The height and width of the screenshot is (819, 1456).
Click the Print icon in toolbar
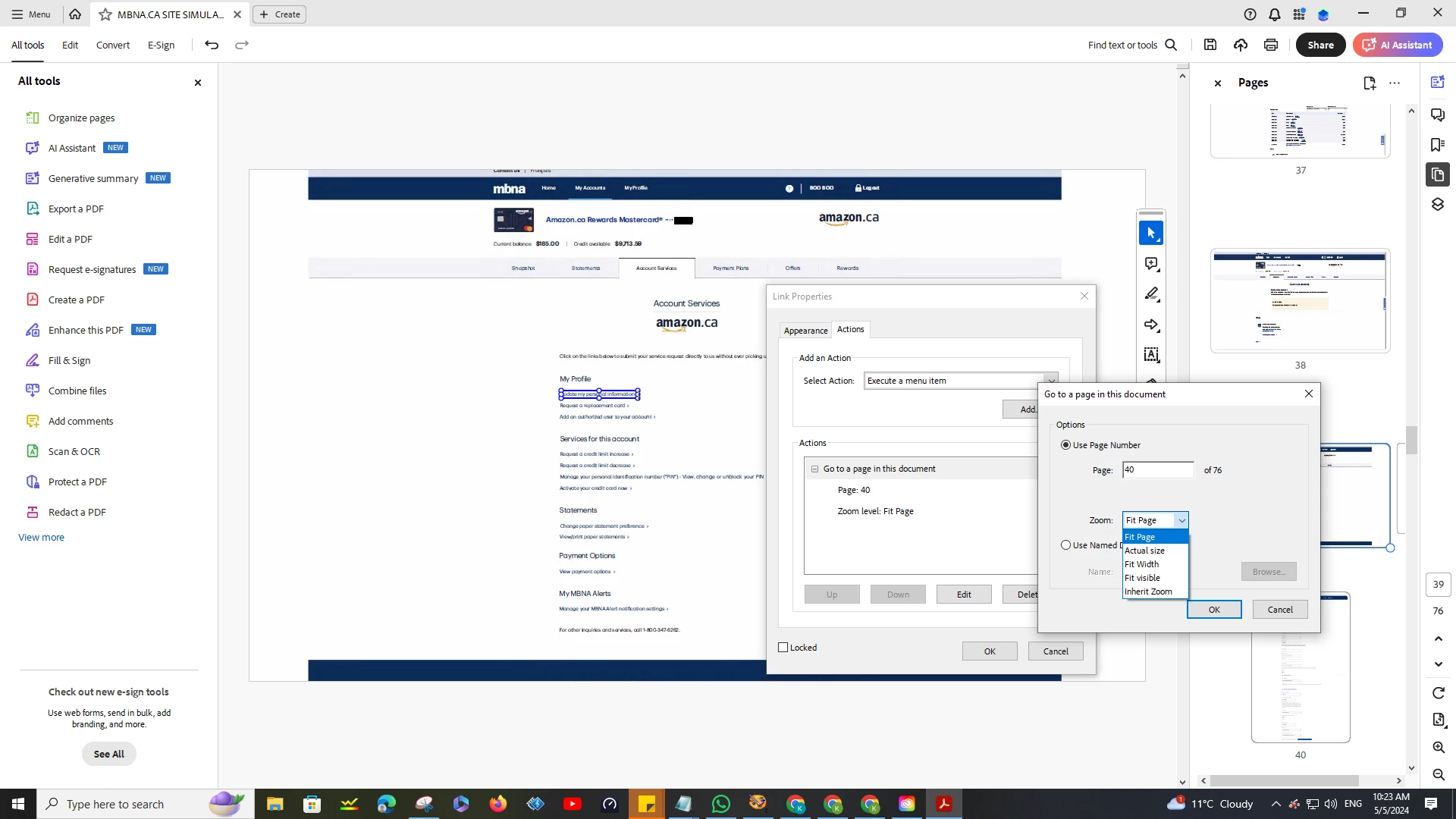coord(1271,45)
